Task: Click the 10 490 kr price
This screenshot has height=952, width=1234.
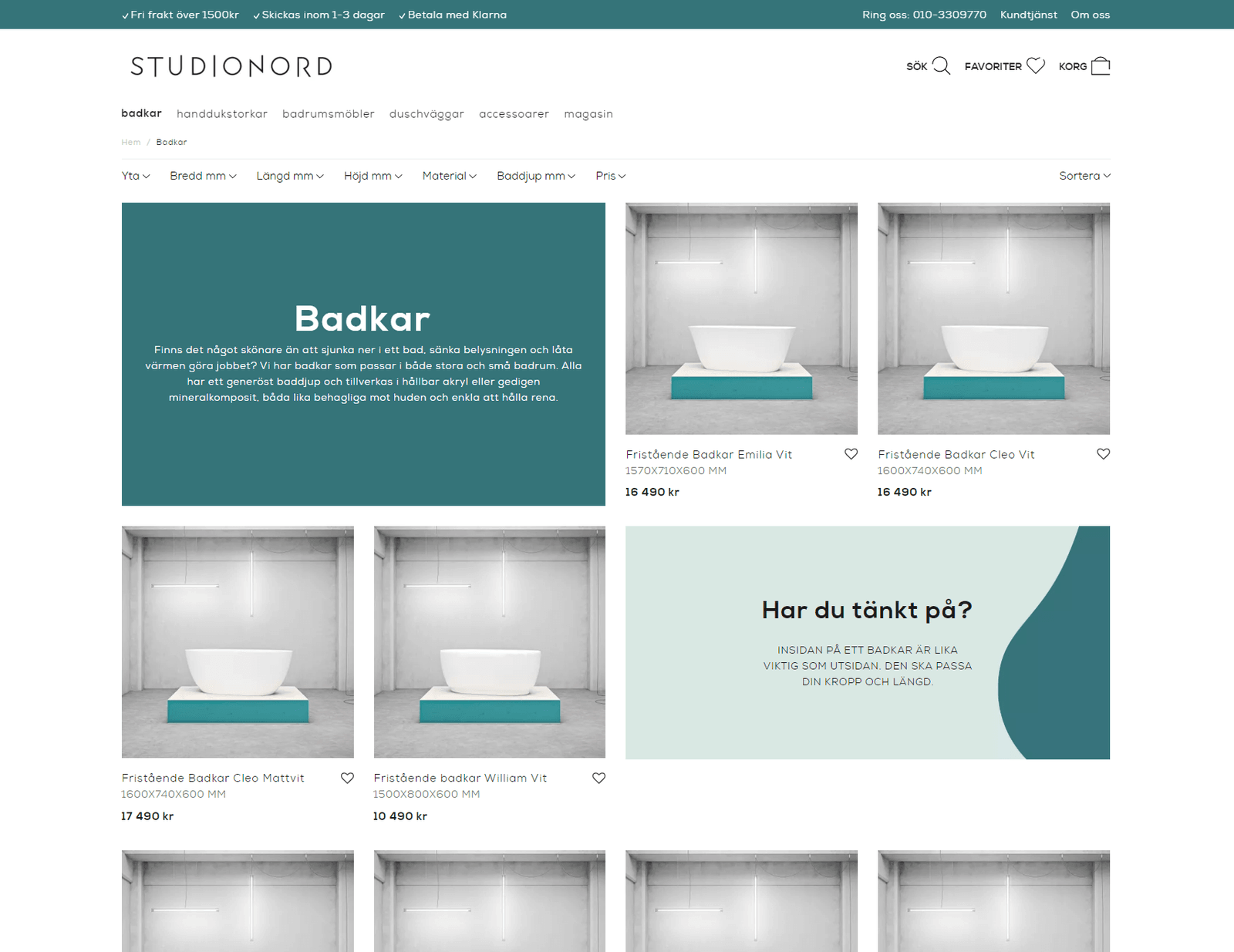Action: [x=400, y=816]
